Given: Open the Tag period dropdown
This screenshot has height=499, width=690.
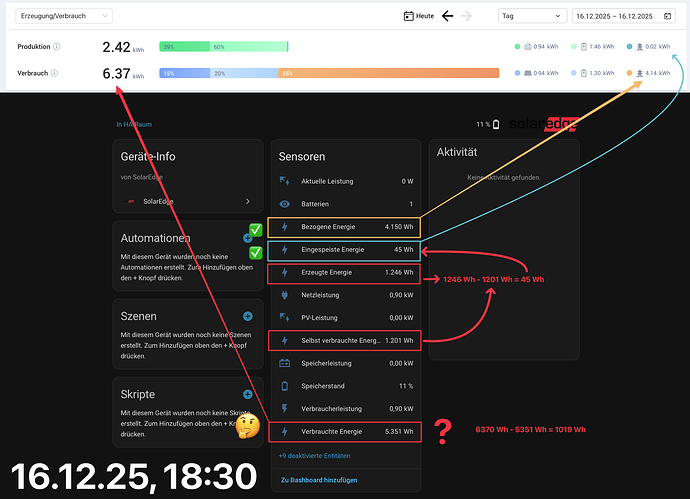Looking at the screenshot, I should click(x=532, y=16).
